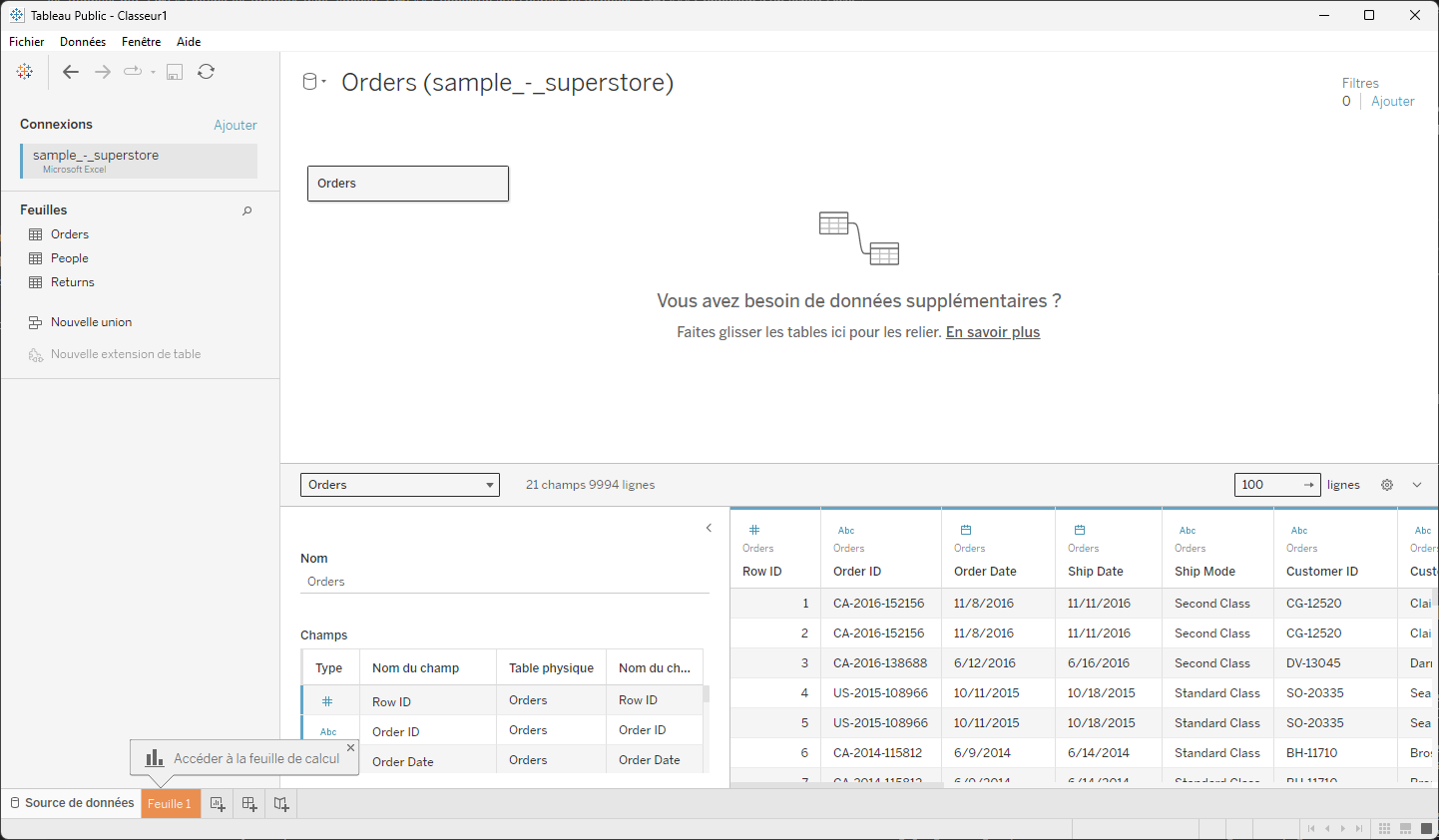Click cell BH-11710 in row 6
1439x840 pixels.
(x=1334, y=753)
